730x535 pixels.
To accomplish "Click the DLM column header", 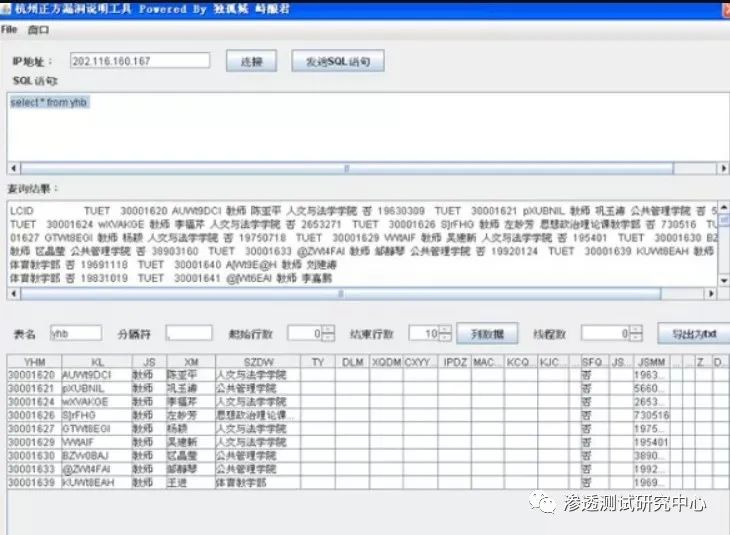I will (x=352, y=362).
